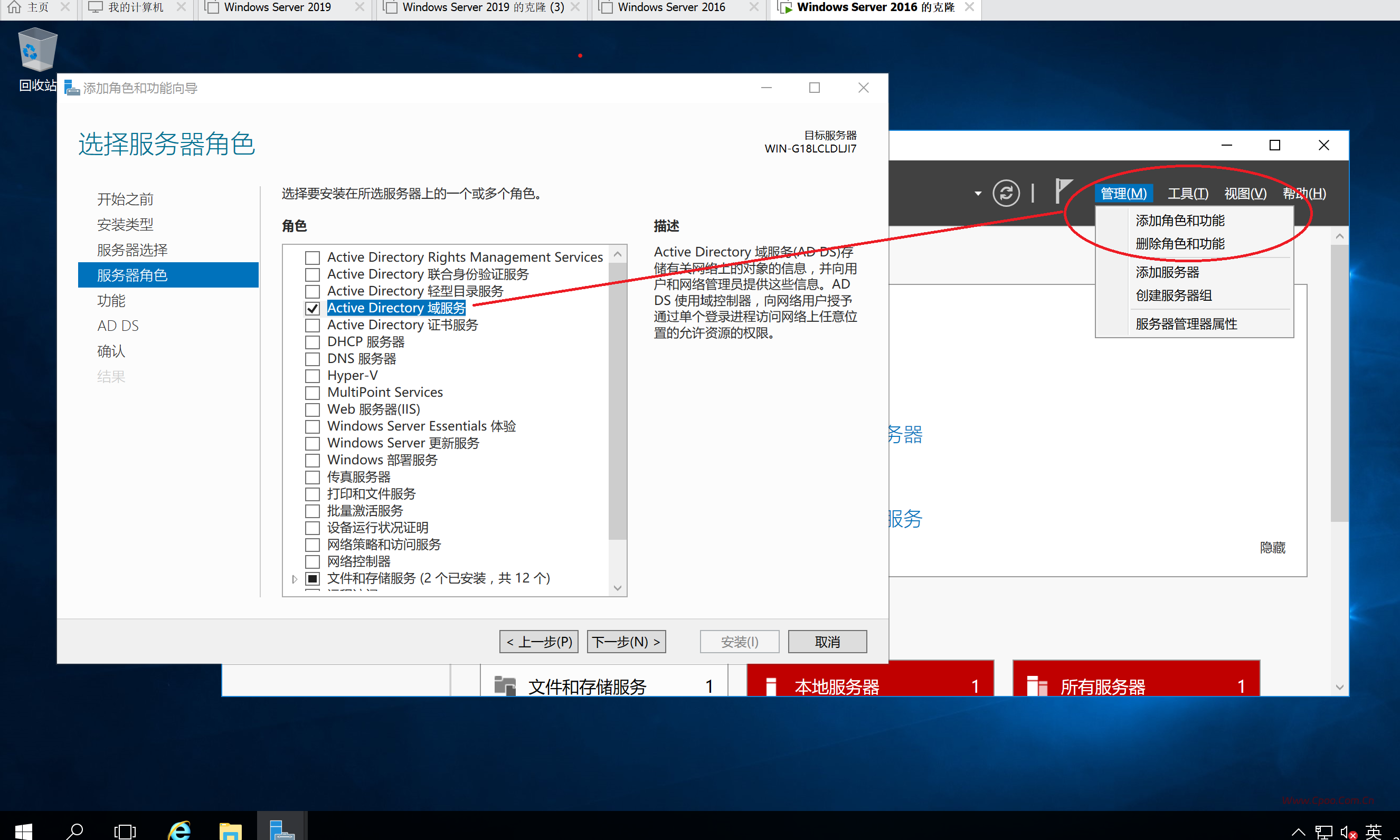Screen dimensions: 1400x840
Task: Click 隐藏 link in Server Manager
Action: [1273, 547]
